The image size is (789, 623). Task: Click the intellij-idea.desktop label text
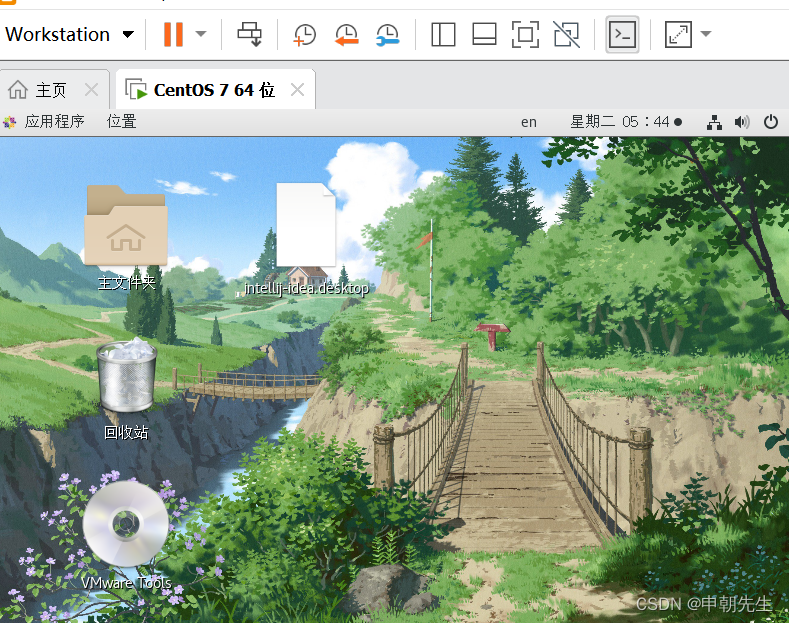306,288
